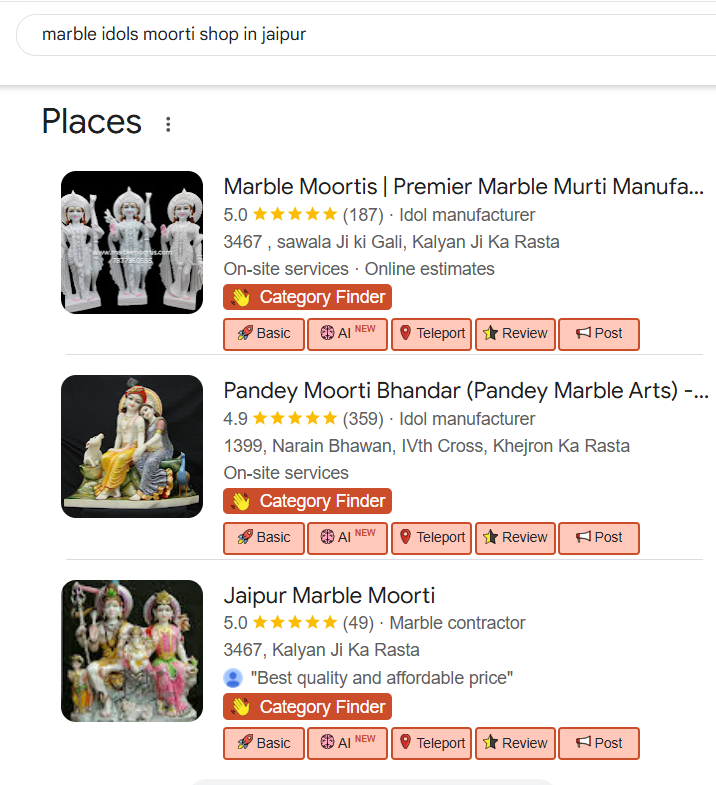Image resolution: width=716 pixels, height=785 pixels.
Task: Click the AI NEW button for Marble Moortis
Action: [x=347, y=334]
